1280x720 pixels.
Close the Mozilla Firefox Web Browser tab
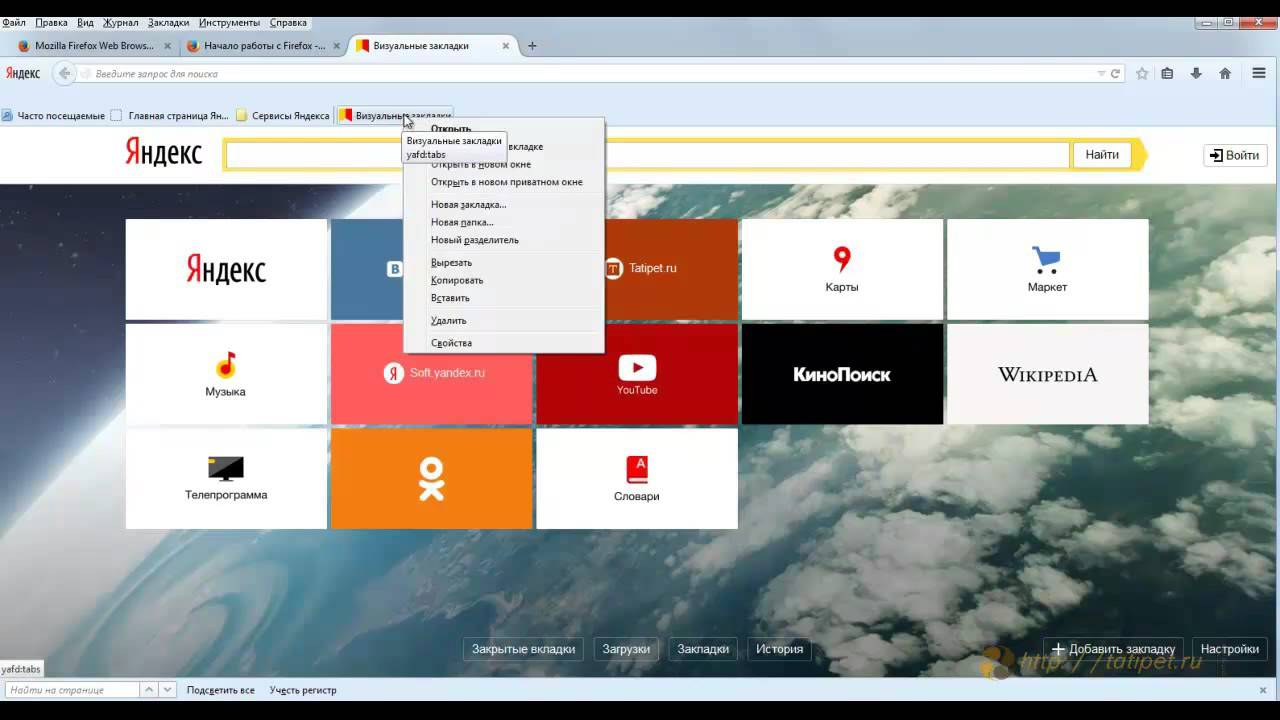pos(167,46)
